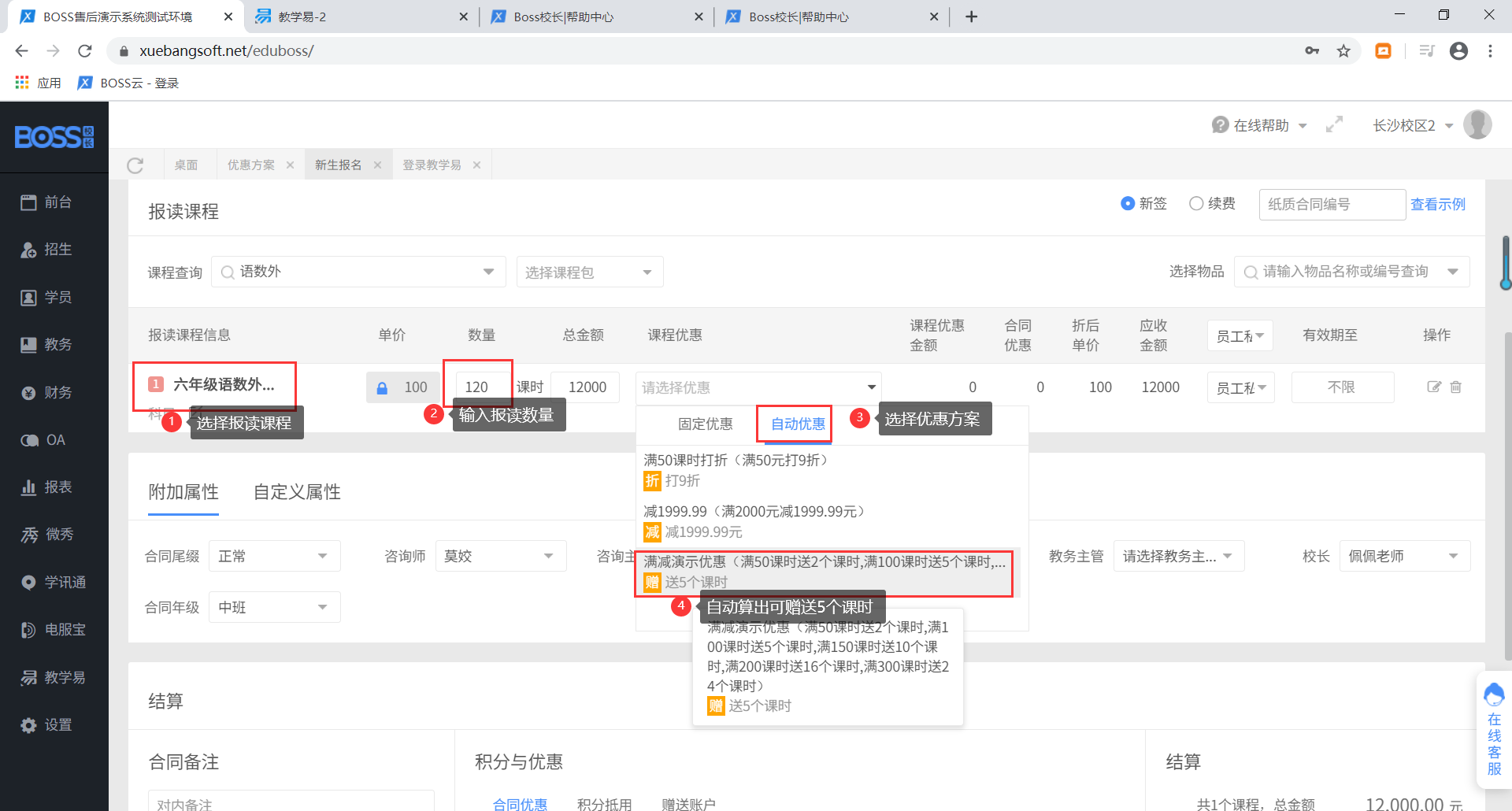Expand the 请选择优惠 discount dropdown
The height and width of the screenshot is (811, 1512).
[758, 387]
